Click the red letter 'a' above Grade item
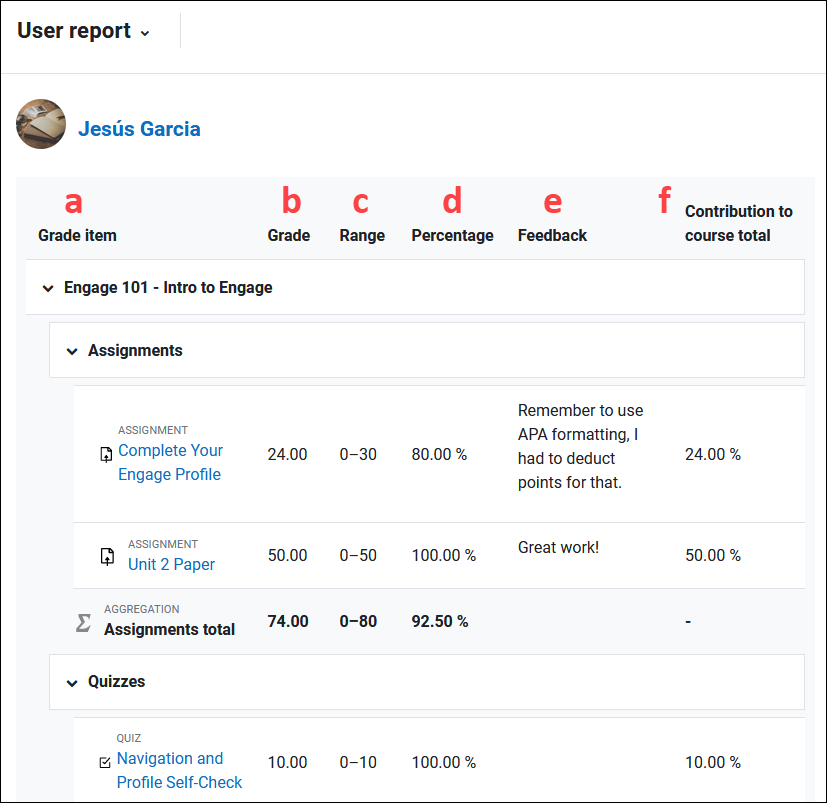This screenshot has width=827, height=803. (x=73, y=201)
